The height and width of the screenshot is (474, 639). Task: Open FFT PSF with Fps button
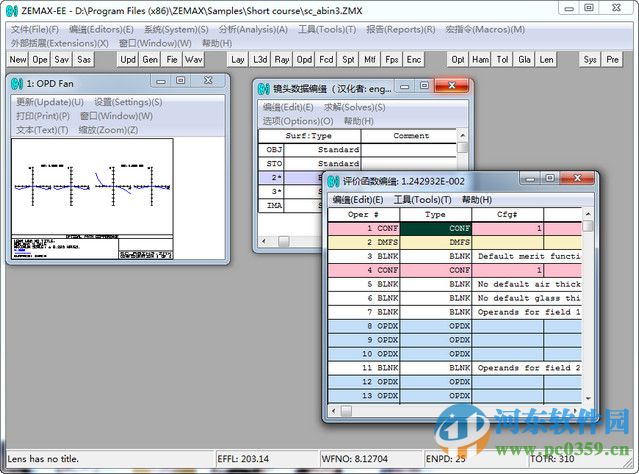click(x=392, y=60)
